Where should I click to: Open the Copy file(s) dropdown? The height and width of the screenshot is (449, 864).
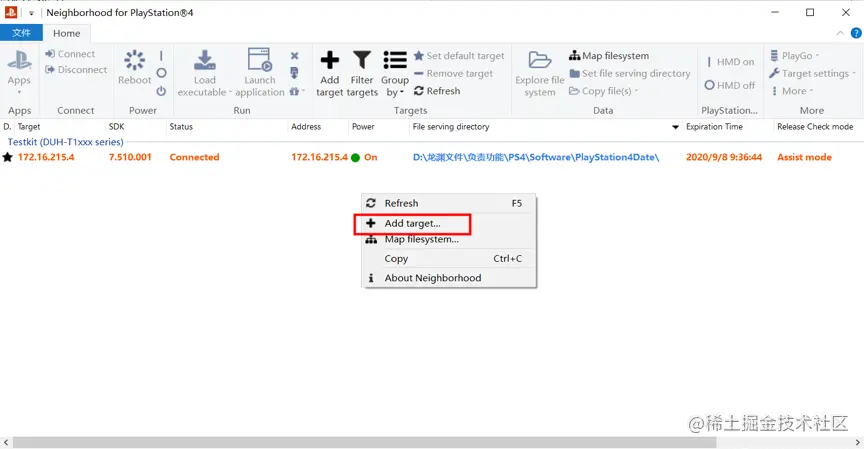604,91
